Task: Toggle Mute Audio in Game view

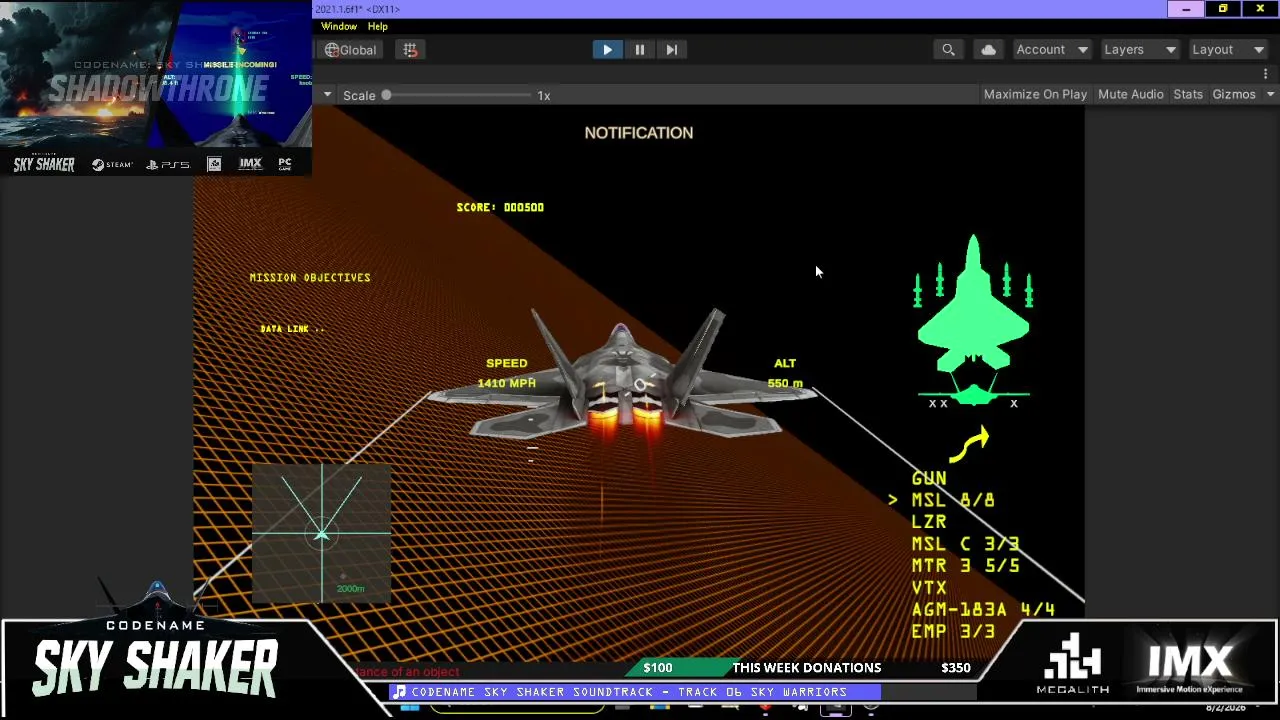Action: [1131, 94]
